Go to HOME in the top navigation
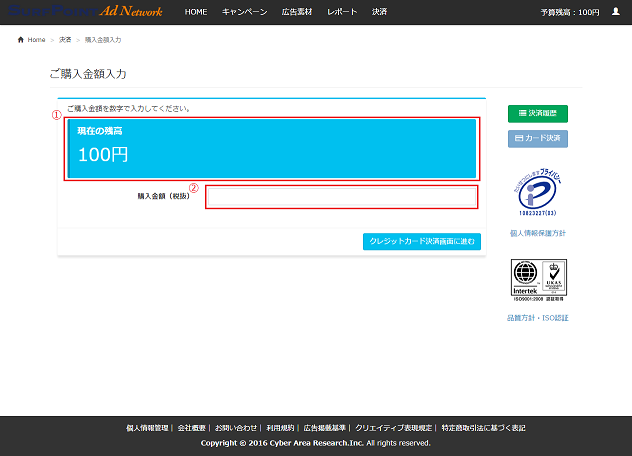The width and height of the screenshot is (632, 456). 196,12
